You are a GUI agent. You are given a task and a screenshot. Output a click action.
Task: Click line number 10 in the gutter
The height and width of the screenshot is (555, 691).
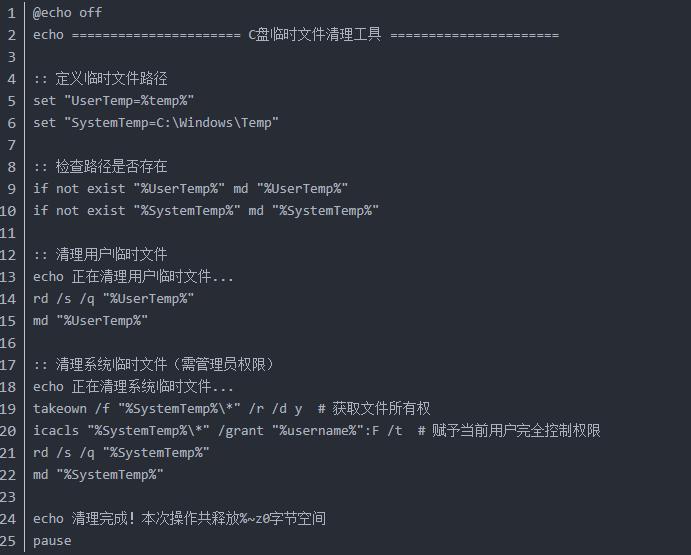(x=9, y=211)
